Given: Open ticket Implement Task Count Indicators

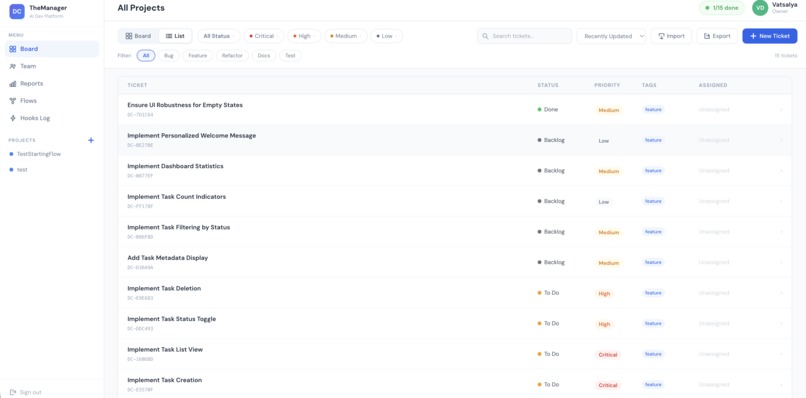Looking at the screenshot, I should point(176,197).
